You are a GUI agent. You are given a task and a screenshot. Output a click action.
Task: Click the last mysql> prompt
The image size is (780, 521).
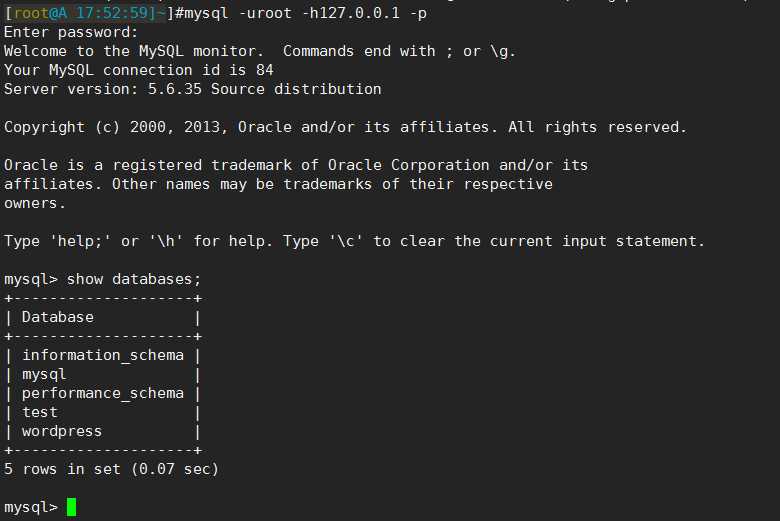[31, 507]
